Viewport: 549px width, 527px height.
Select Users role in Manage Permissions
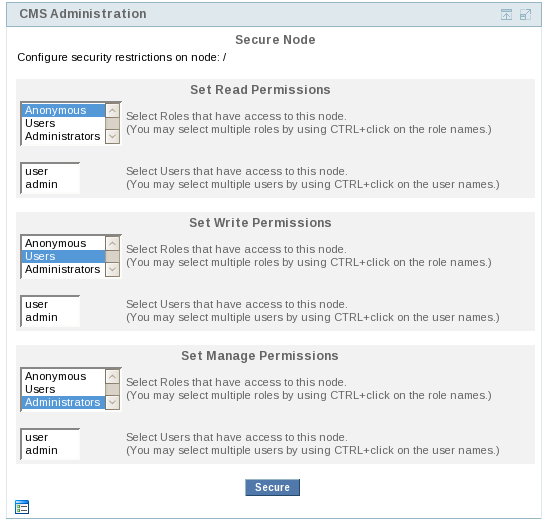point(63,389)
